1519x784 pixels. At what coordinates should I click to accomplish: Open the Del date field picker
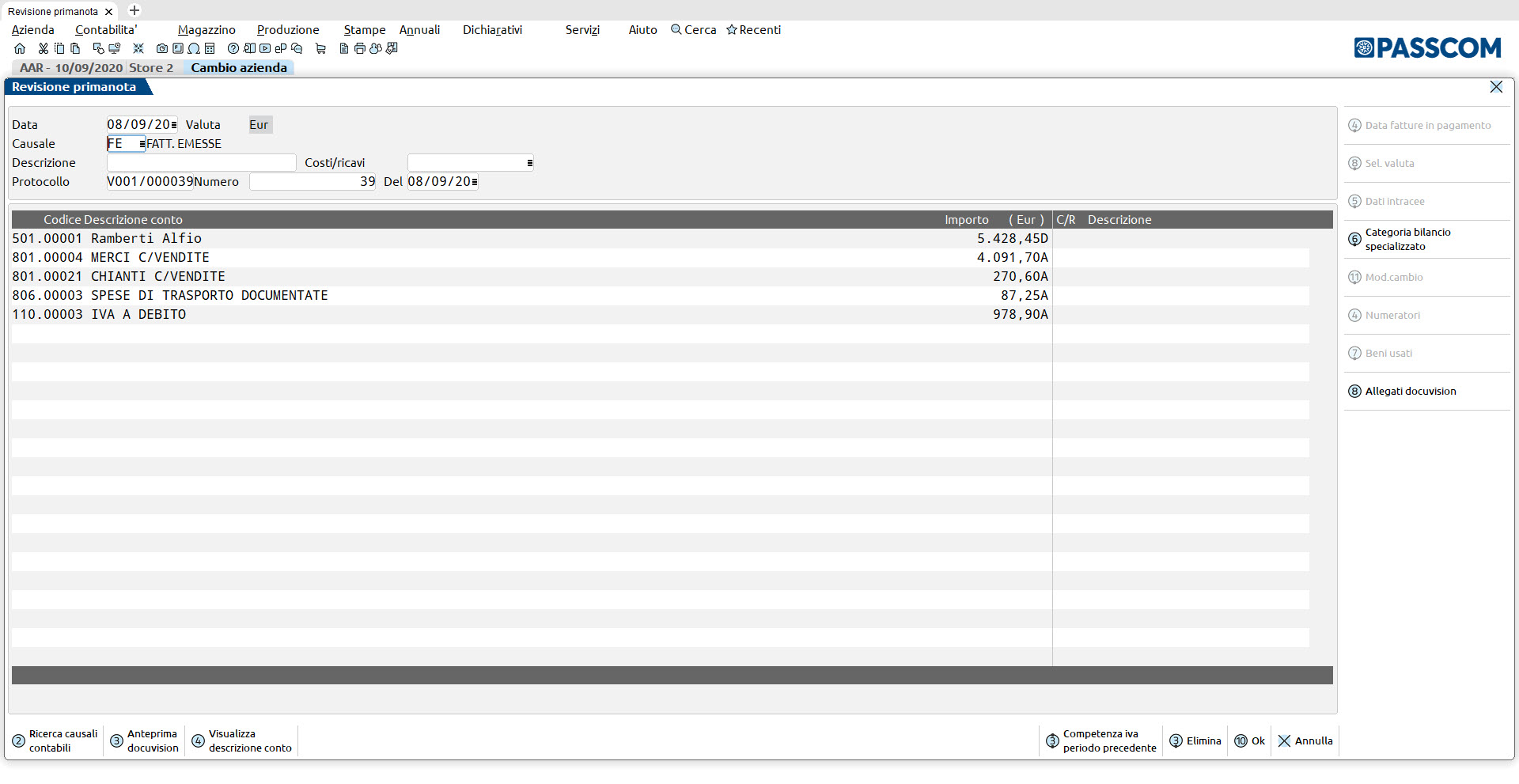click(x=475, y=182)
